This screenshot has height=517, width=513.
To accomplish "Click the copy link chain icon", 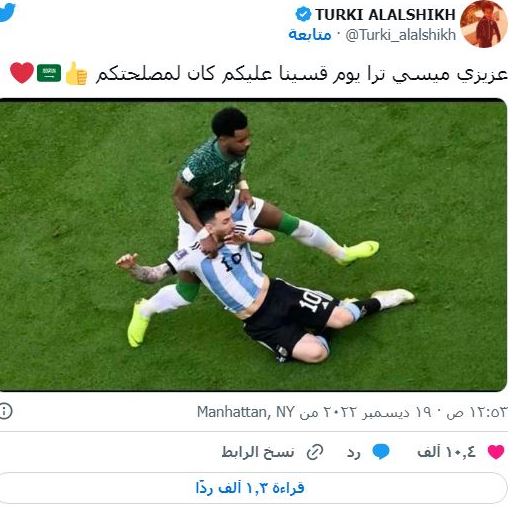I will 315,452.
